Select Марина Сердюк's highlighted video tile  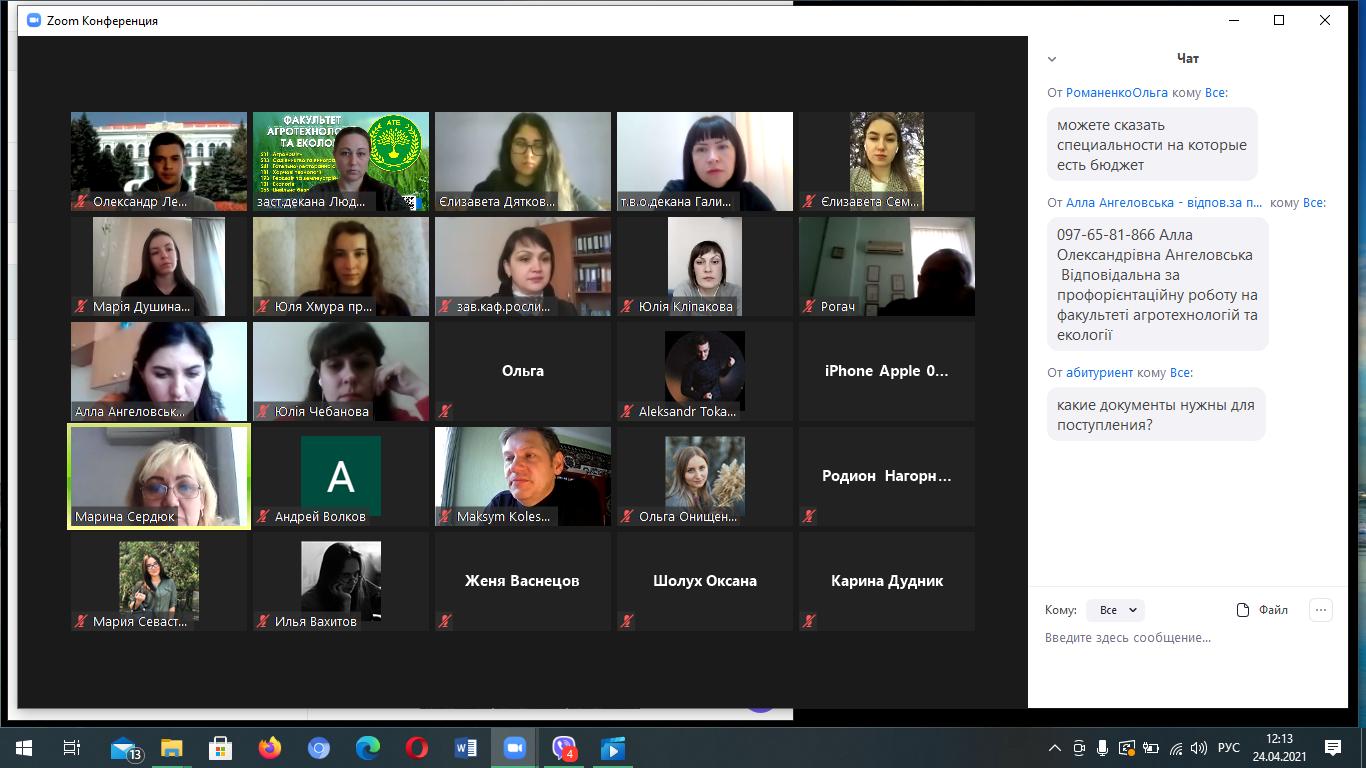[159, 477]
